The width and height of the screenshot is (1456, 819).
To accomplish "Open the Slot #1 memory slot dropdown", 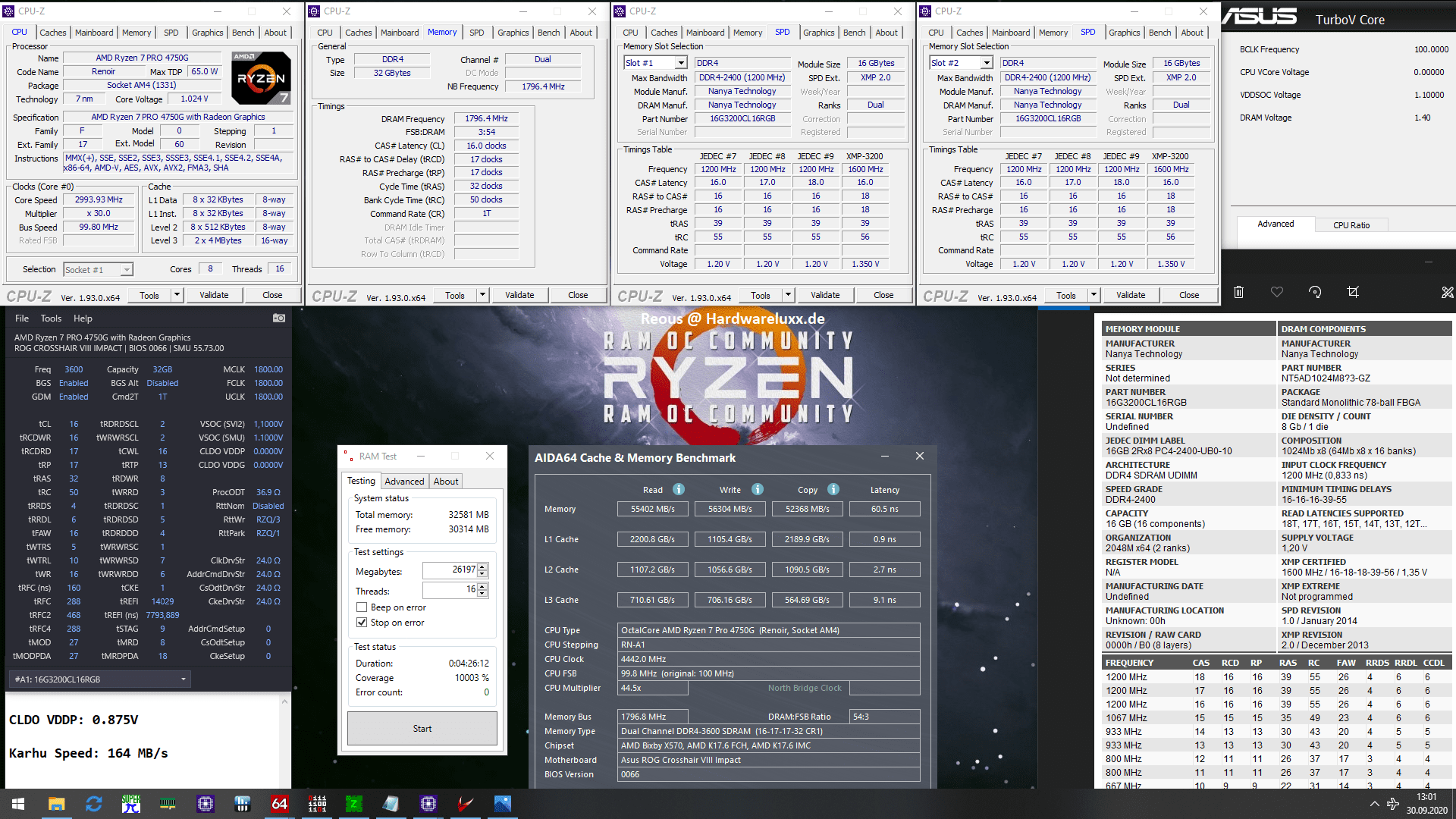I will [680, 63].
